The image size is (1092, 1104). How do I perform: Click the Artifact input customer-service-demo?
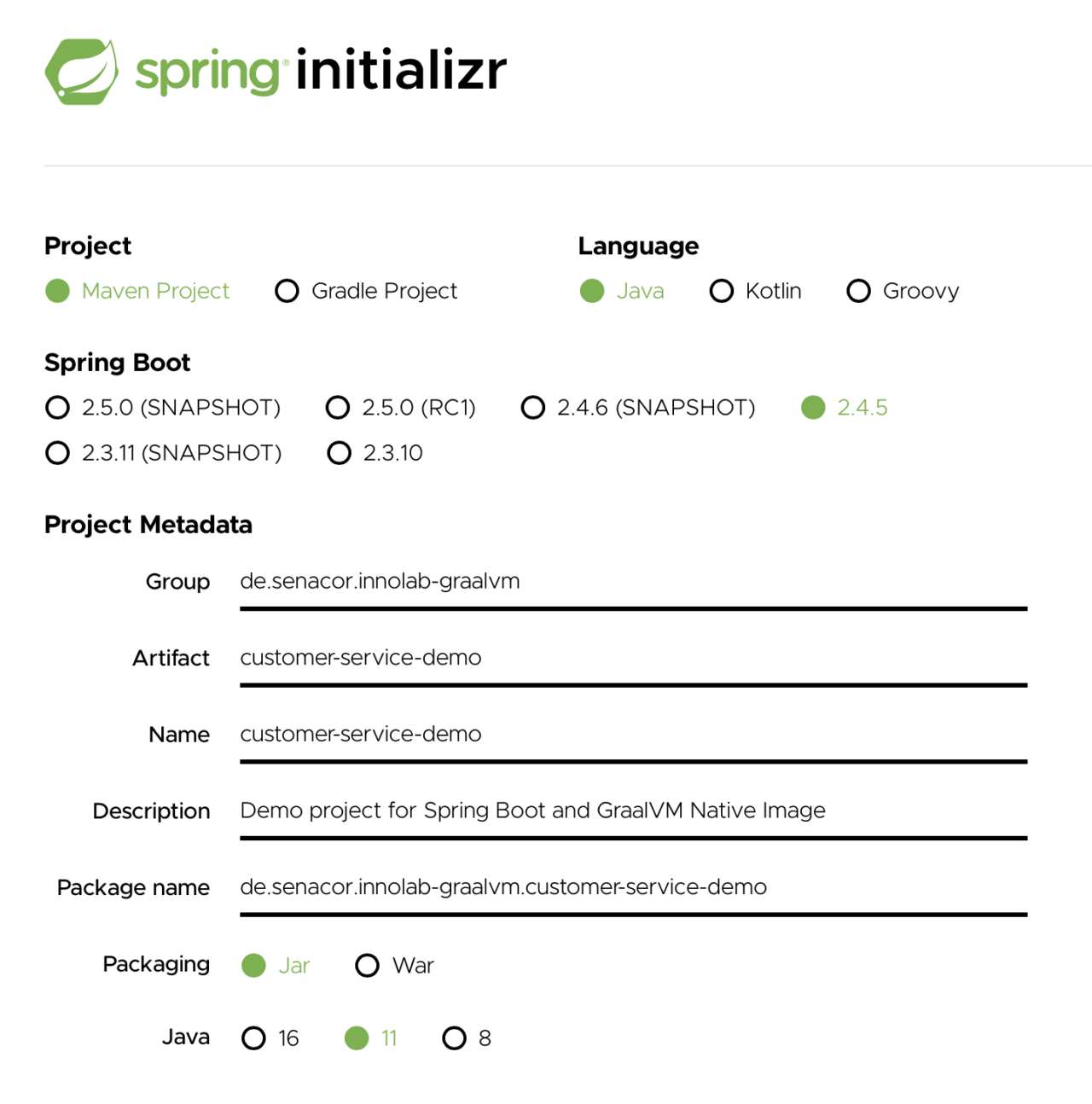pyautogui.click(x=633, y=659)
